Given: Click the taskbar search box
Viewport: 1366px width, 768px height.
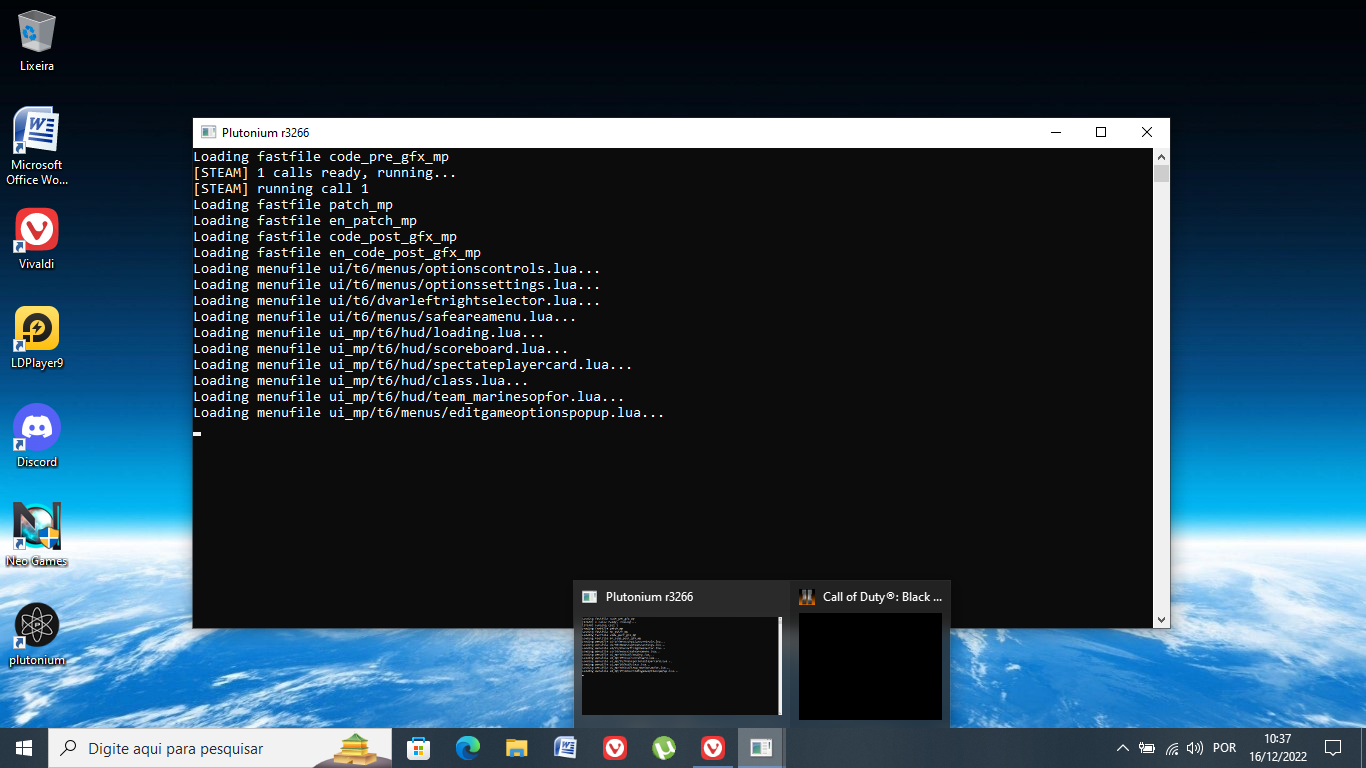Looking at the screenshot, I should coord(220,748).
